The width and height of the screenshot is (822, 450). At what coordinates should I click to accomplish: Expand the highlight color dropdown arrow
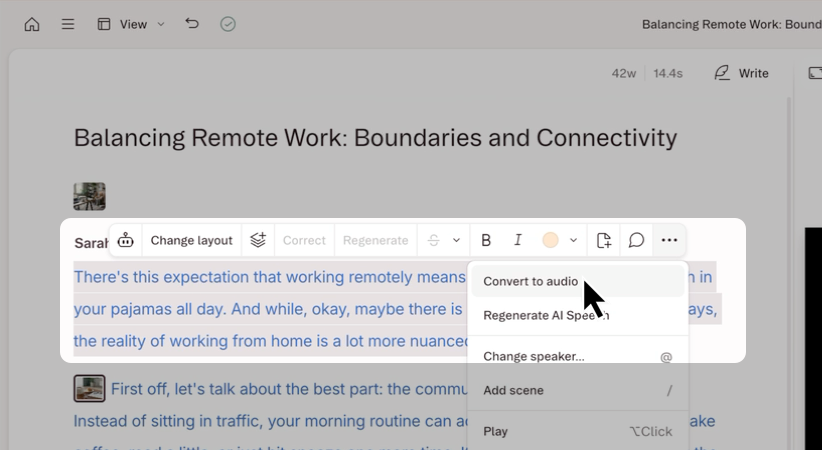coord(574,240)
